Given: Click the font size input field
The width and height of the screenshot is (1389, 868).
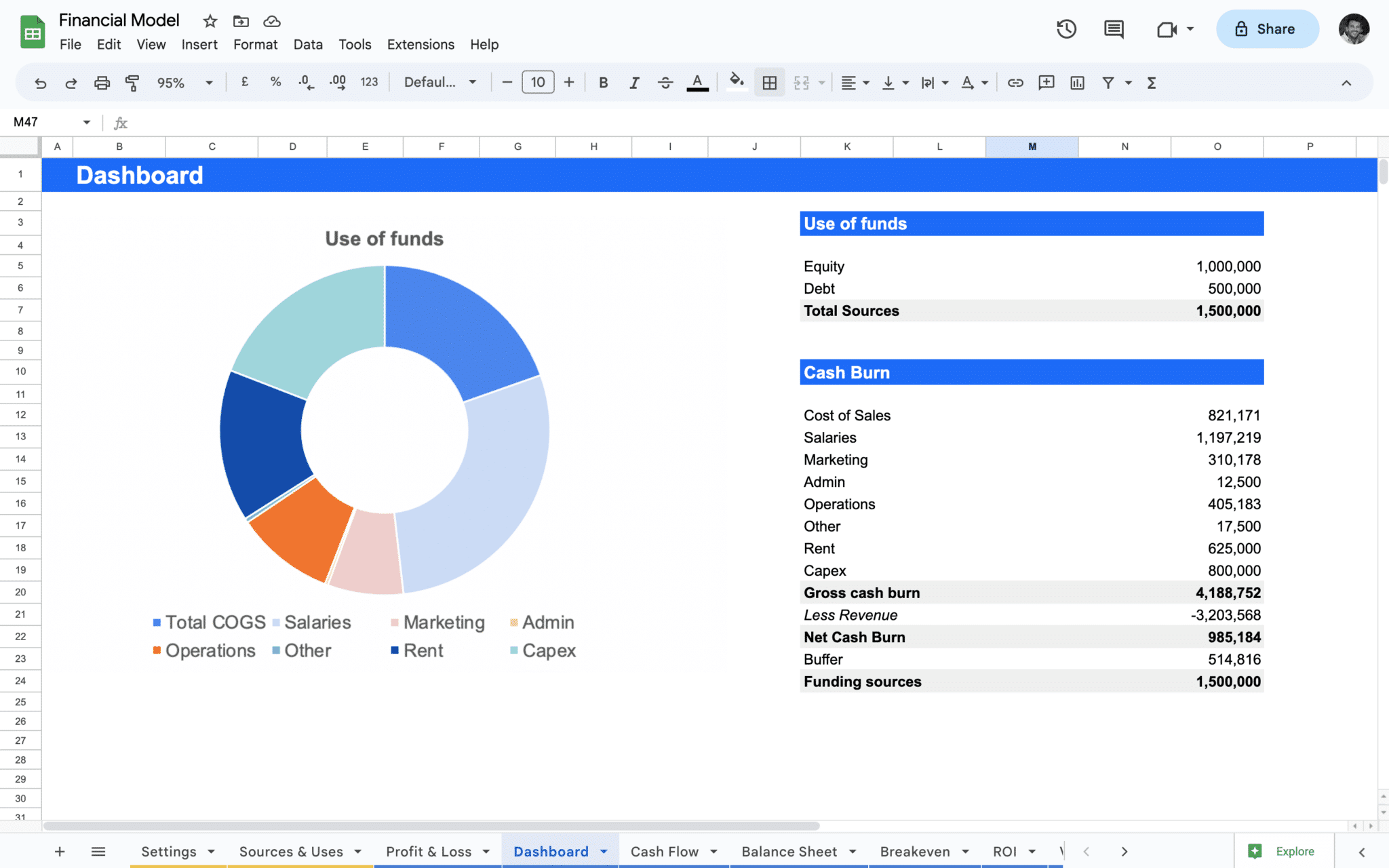Looking at the screenshot, I should (x=538, y=83).
